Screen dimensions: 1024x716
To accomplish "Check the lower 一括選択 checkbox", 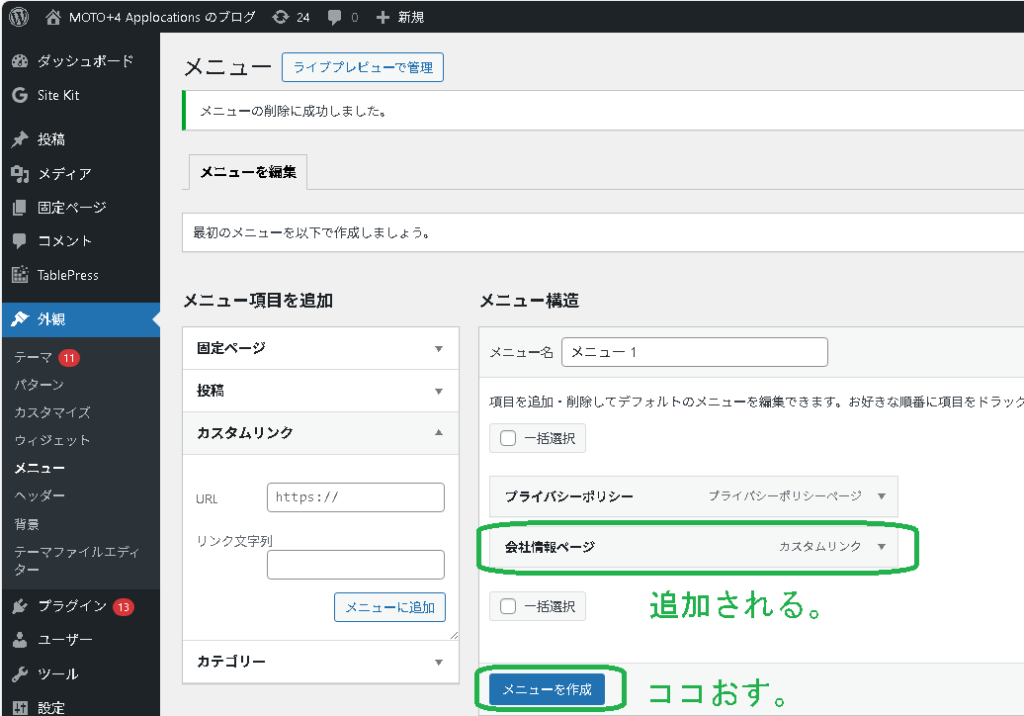I will coord(508,606).
